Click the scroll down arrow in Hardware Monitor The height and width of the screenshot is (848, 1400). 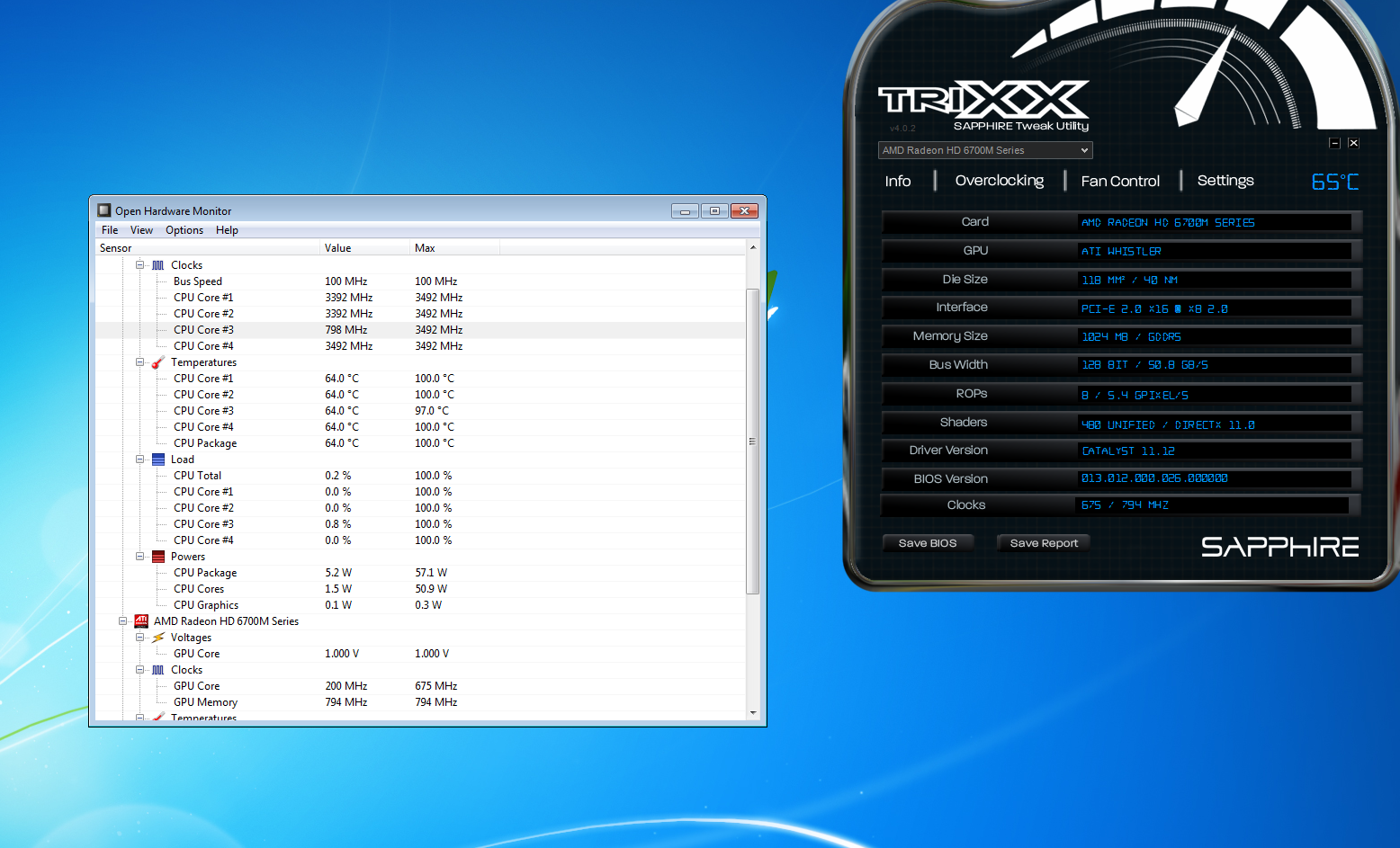pos(753,713)
